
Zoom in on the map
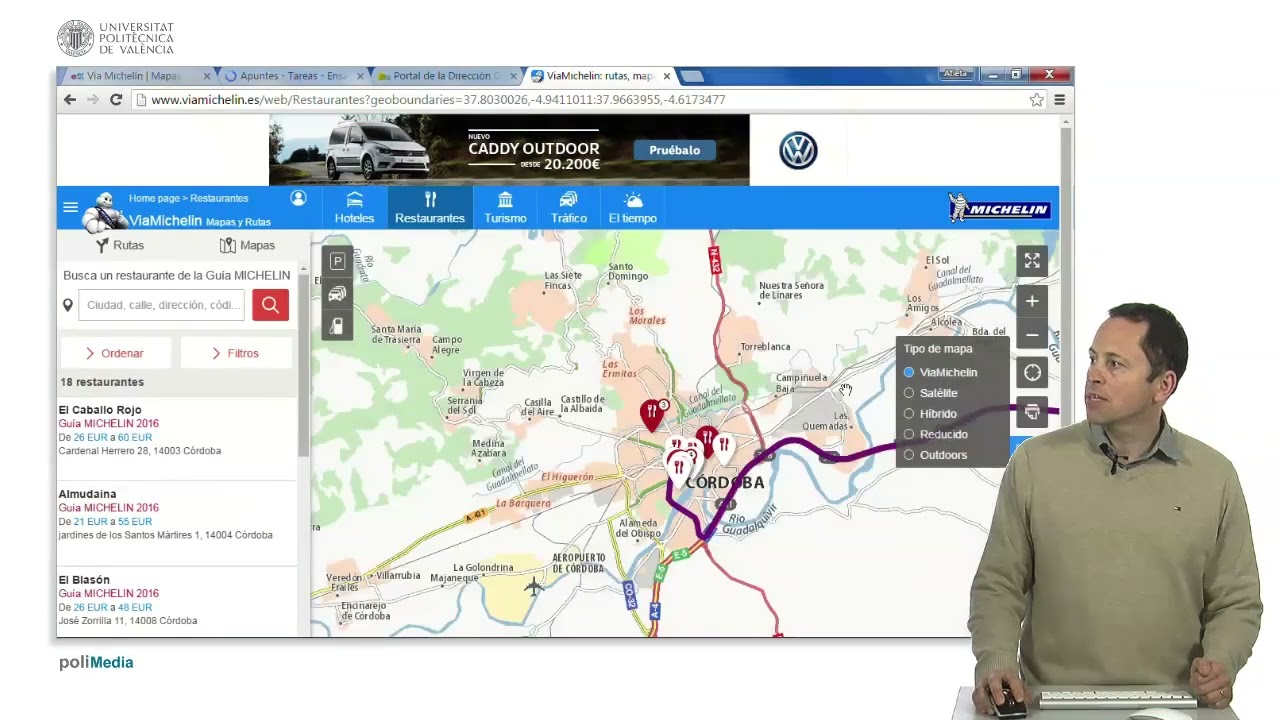click(1032, 301)
